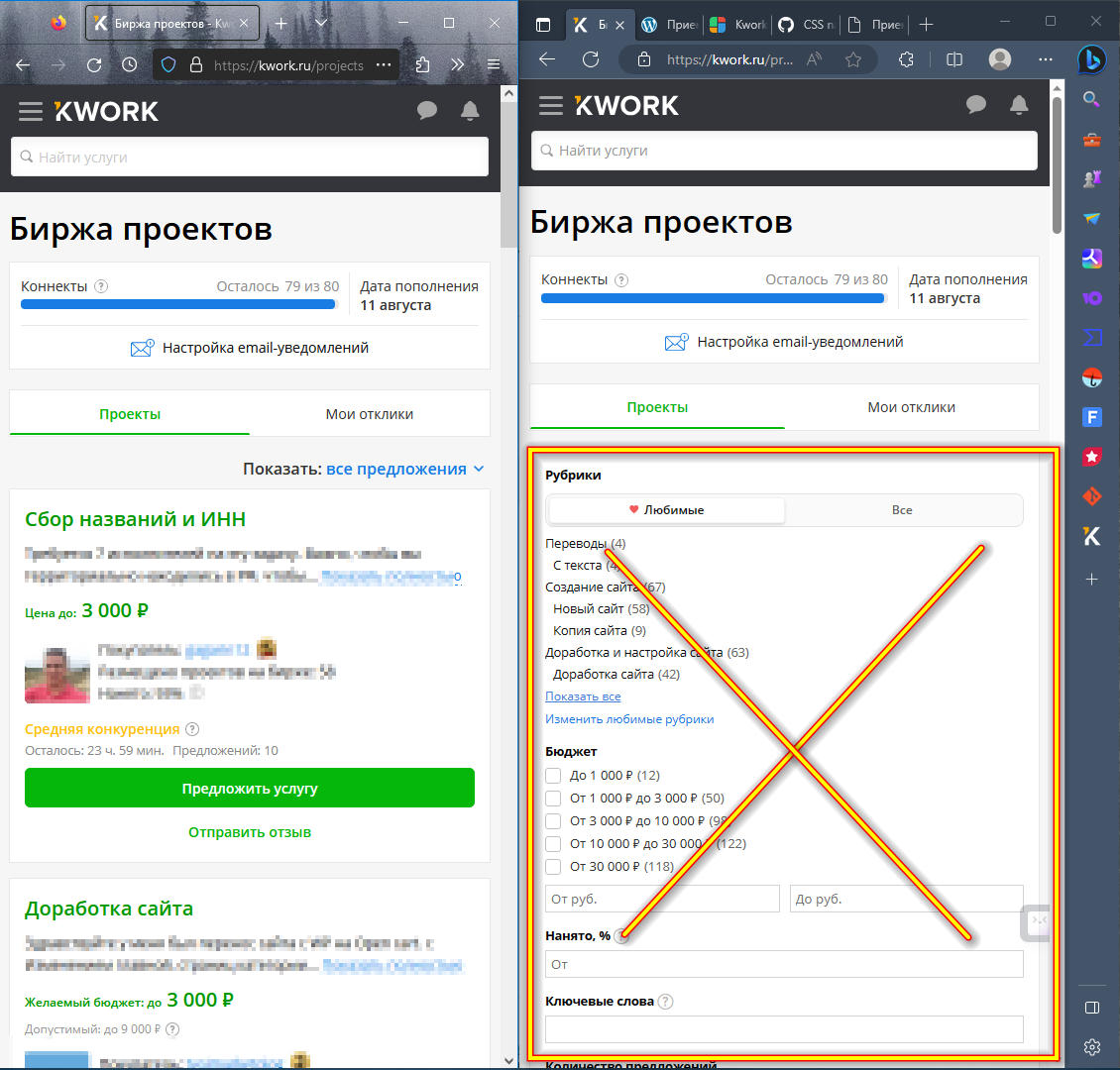Check the 'От 30 000 ₽' budget box

coord(553,867)
